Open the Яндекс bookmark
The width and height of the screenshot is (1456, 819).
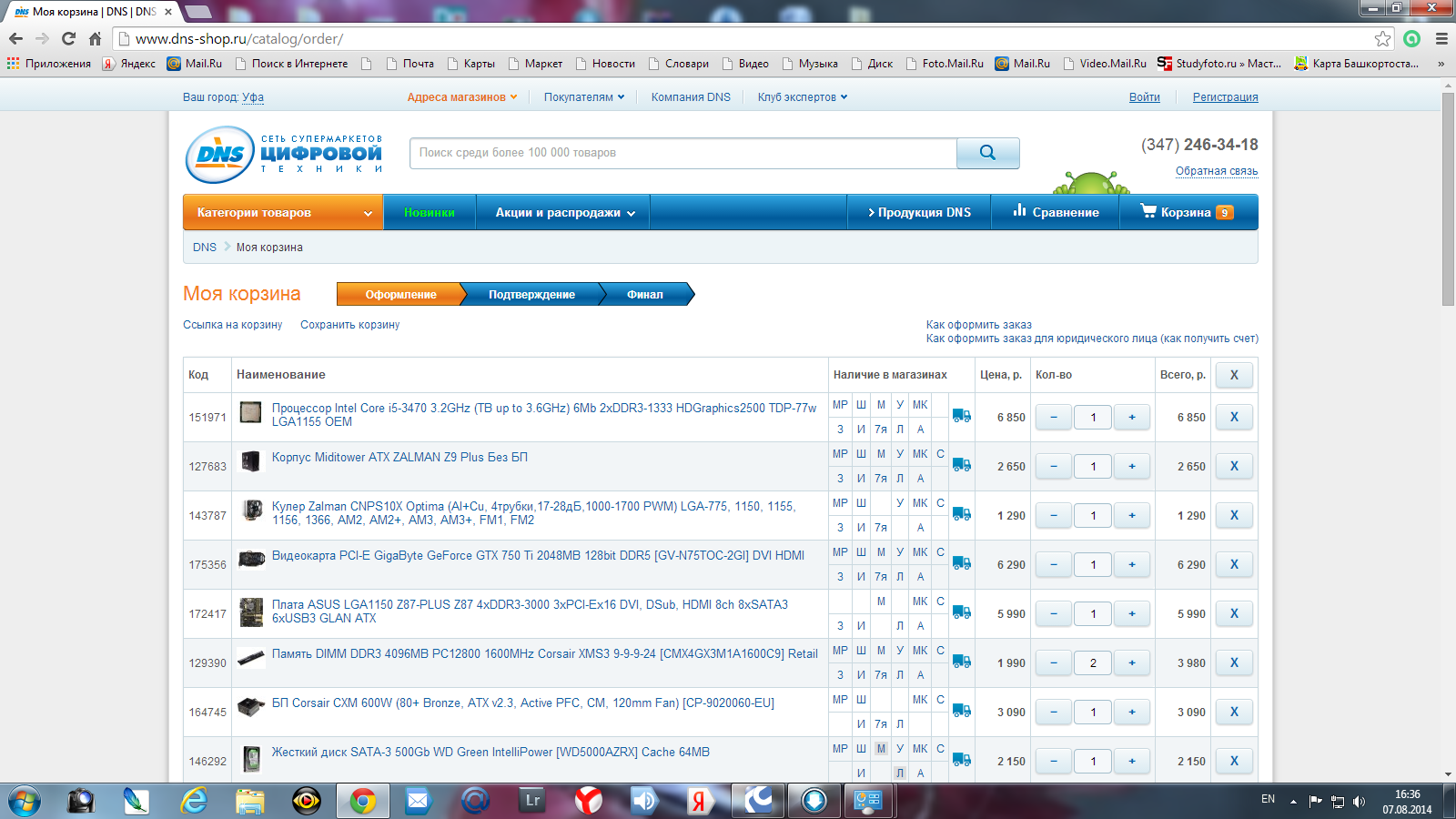[x=129, y=64]
